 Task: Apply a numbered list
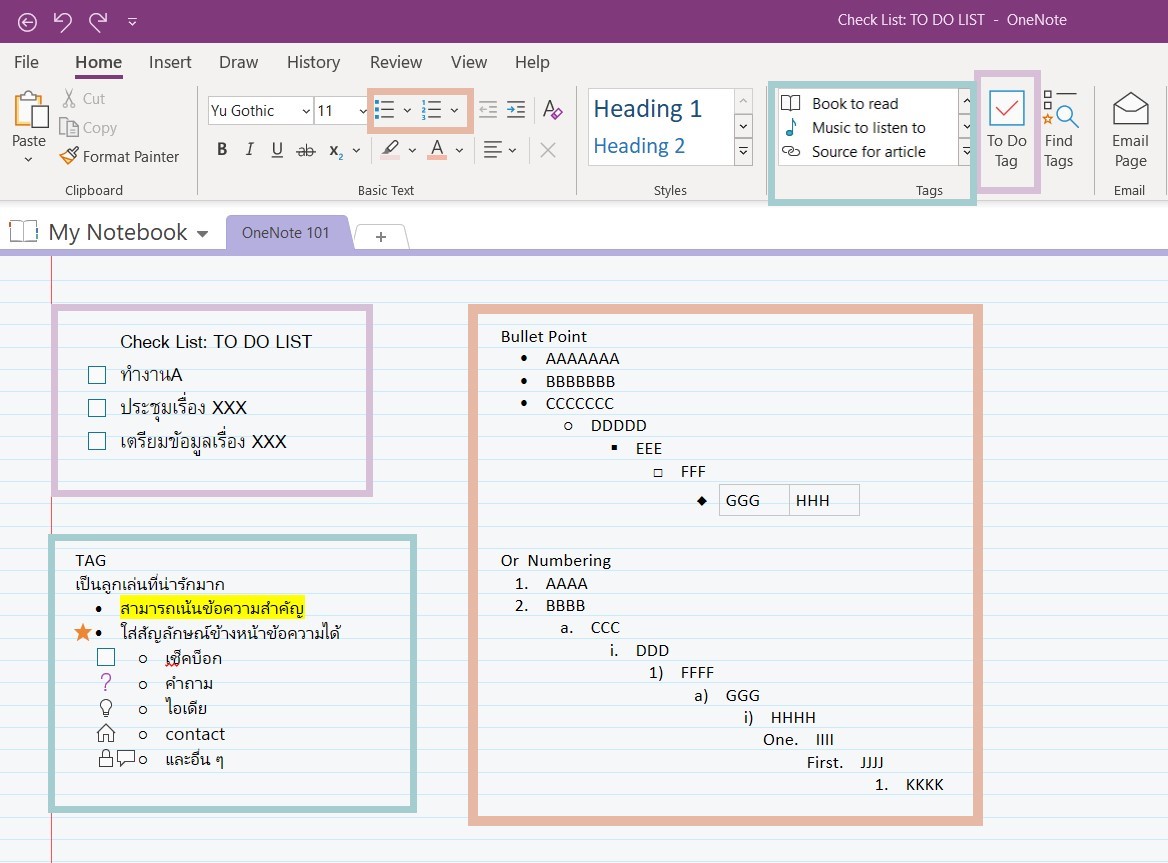432,110
